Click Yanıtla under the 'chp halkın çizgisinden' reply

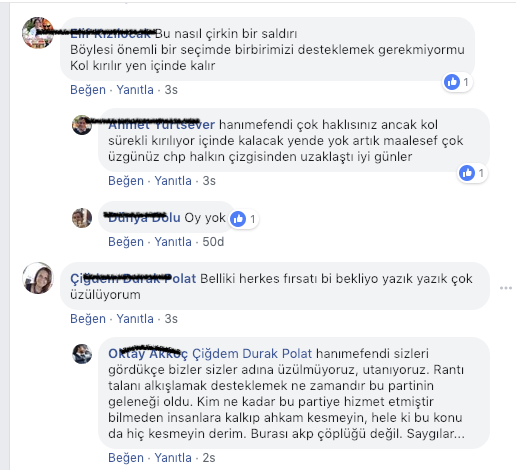tap(173, 181)
